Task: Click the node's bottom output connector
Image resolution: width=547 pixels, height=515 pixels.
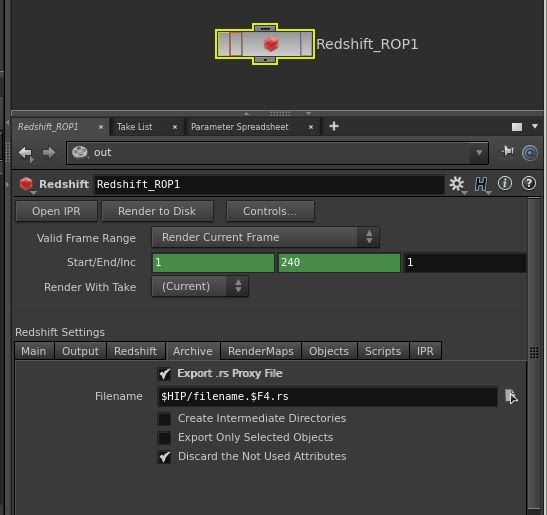Action: point(265,60)
